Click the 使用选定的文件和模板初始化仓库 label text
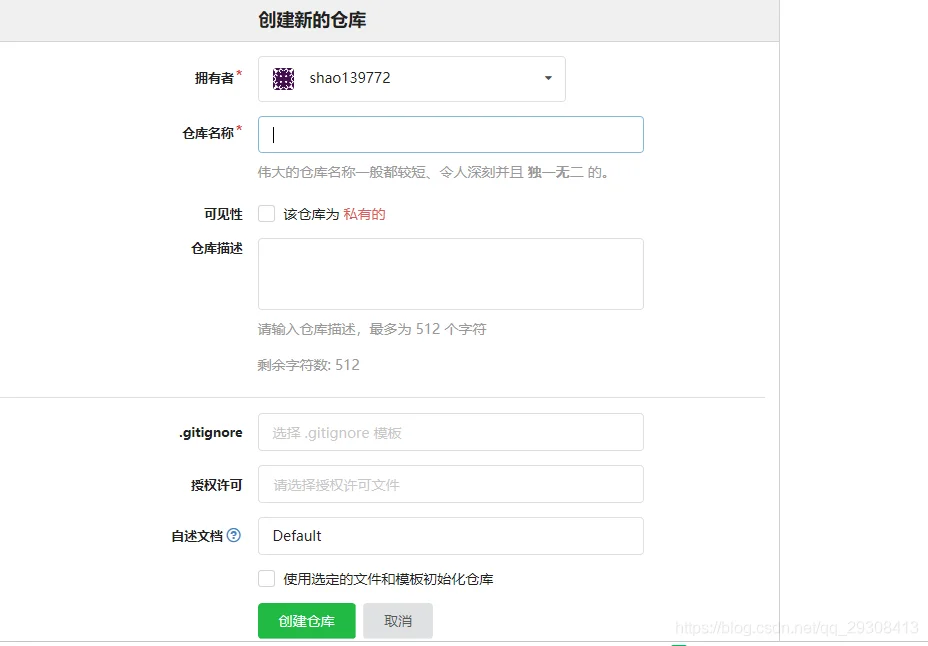The image size is (928, 646). pyautogui.click(x=388, y=579)
